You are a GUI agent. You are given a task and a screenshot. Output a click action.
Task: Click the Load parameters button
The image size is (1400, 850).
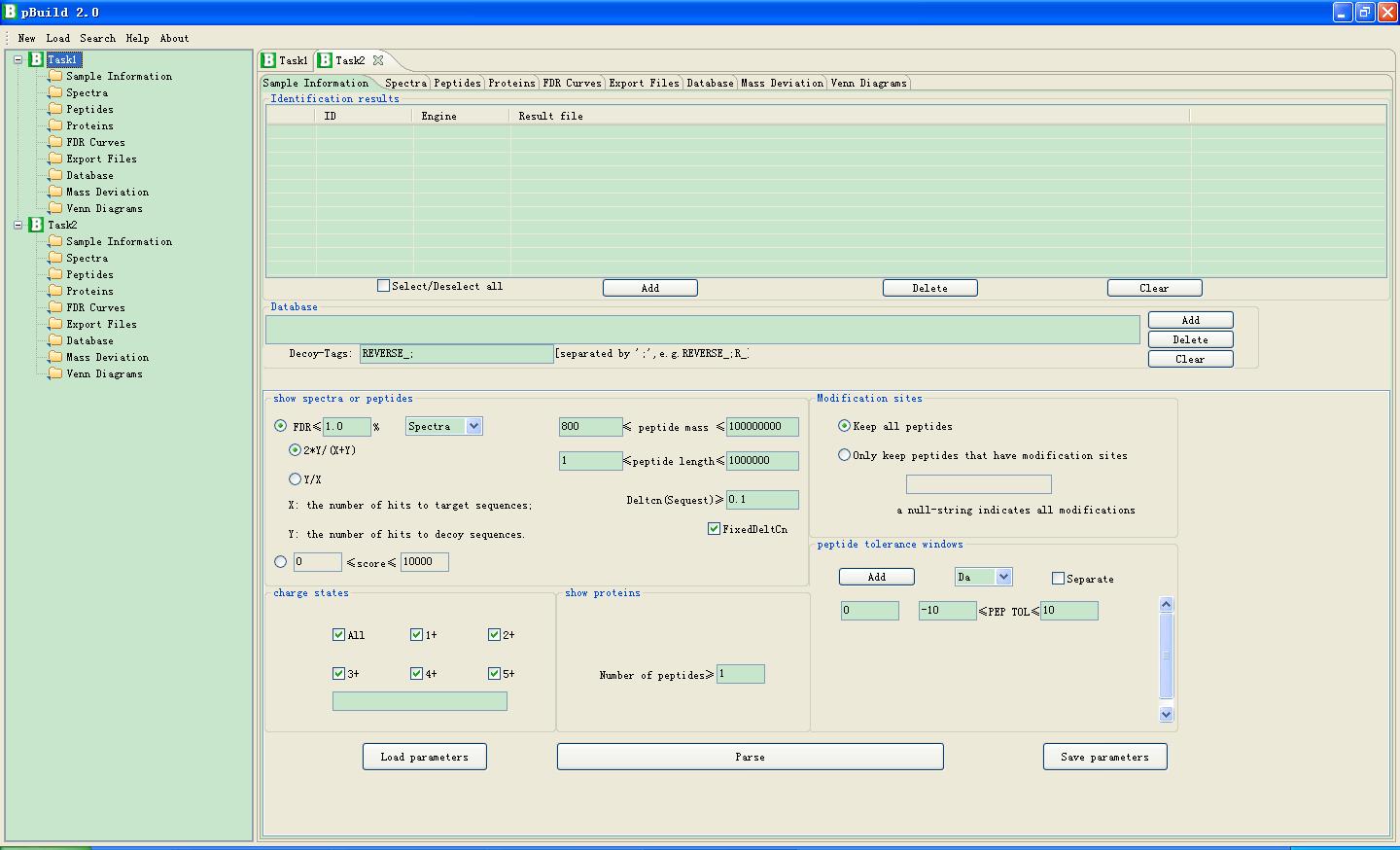[x=424, y=757]
